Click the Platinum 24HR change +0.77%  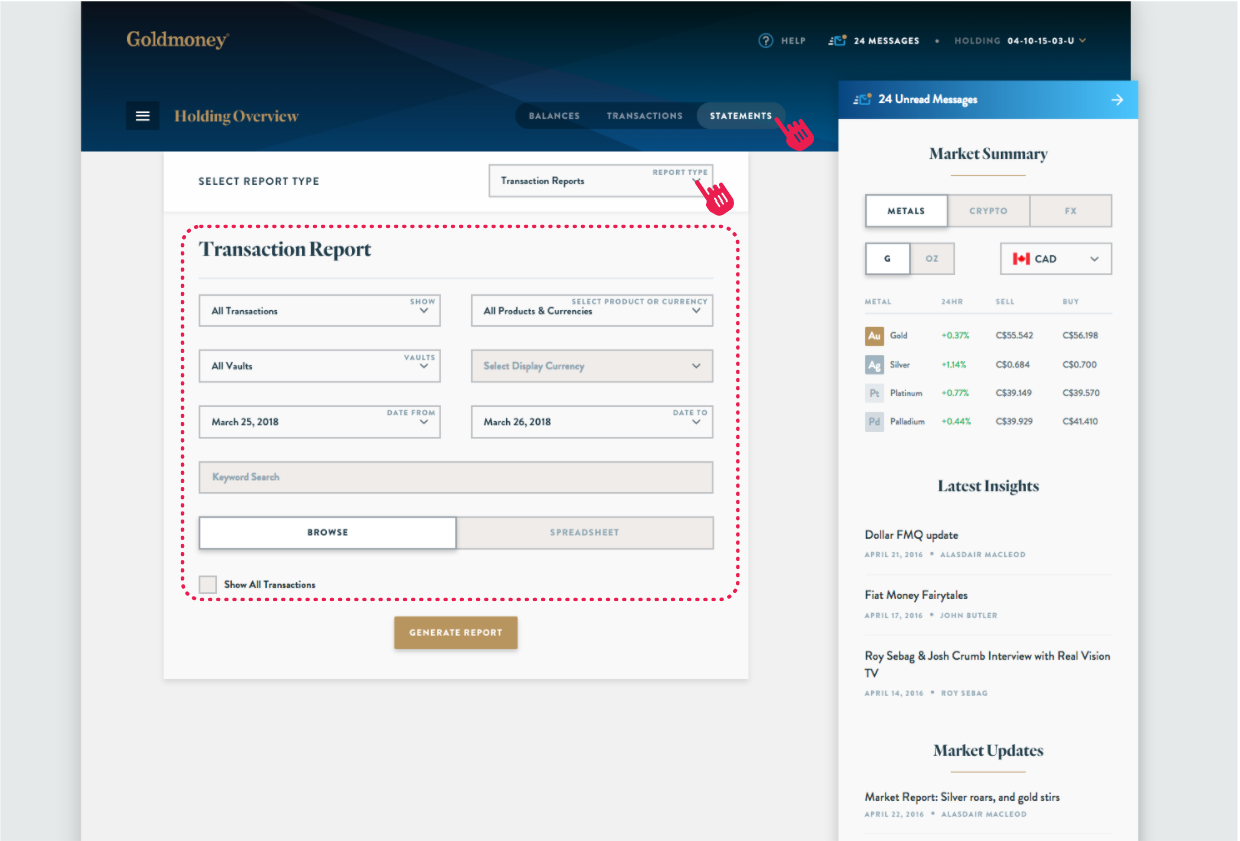tap(956, 393)
